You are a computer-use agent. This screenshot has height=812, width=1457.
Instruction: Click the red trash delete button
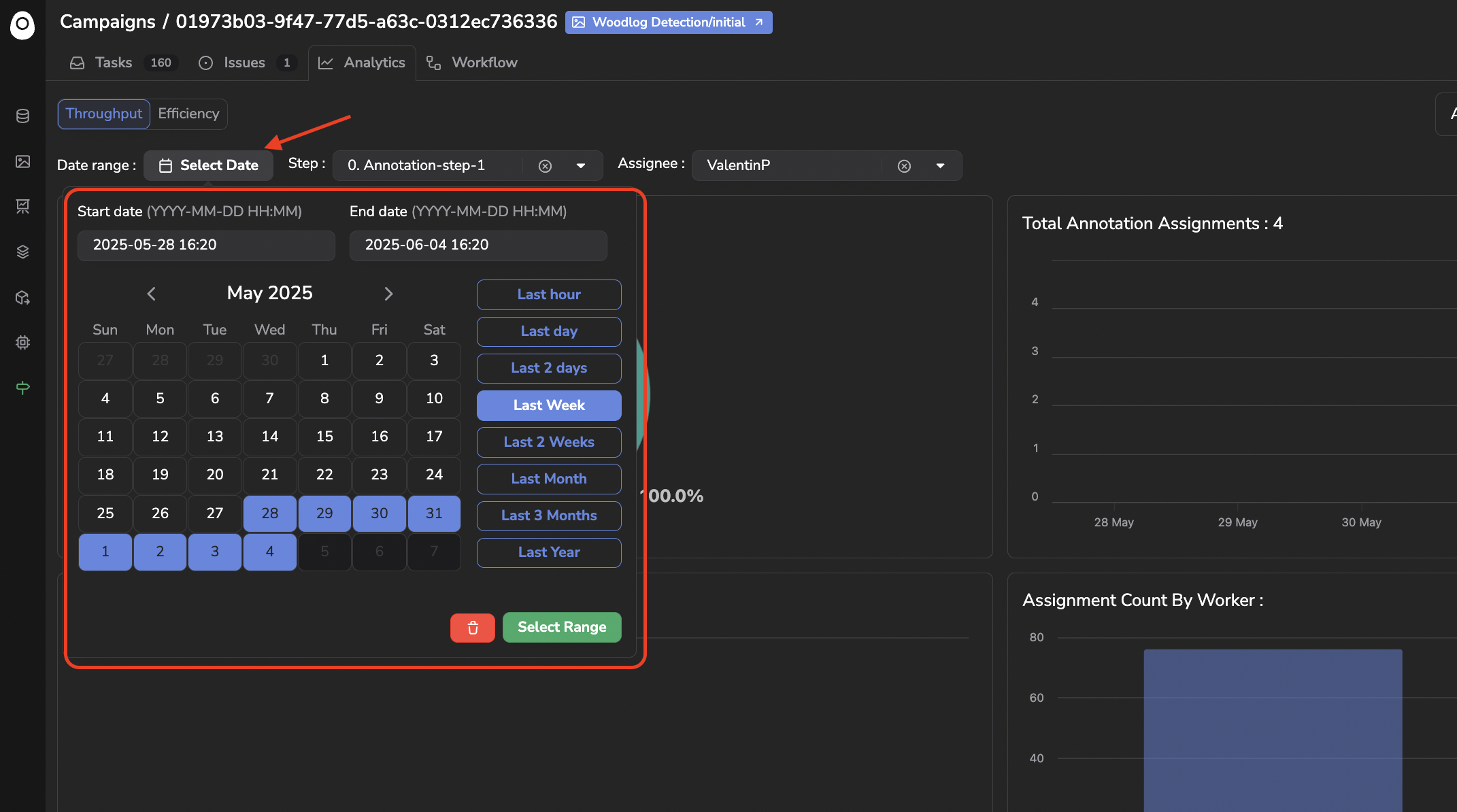(x=473, y=627)
